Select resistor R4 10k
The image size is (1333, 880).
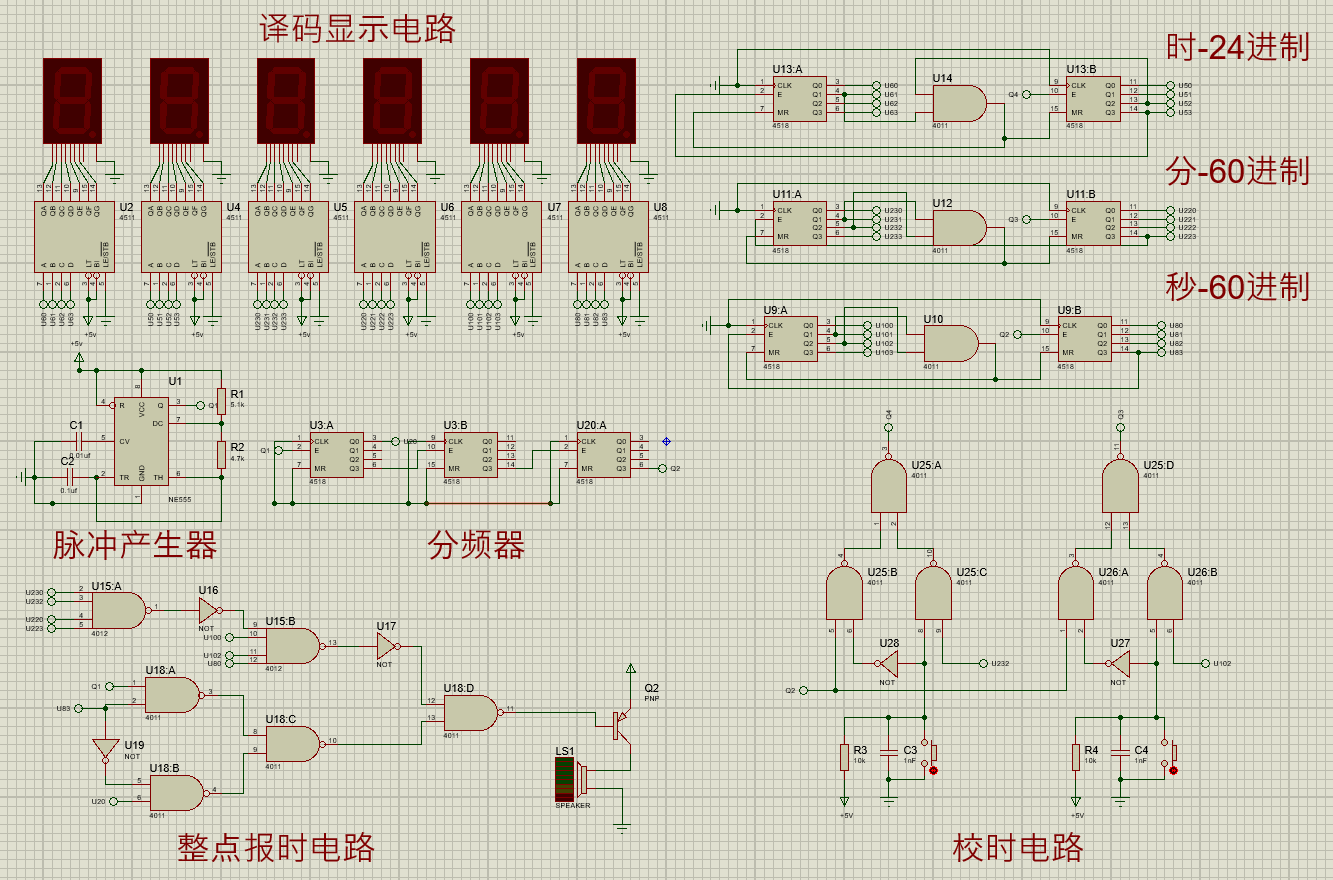(1076, 757)
